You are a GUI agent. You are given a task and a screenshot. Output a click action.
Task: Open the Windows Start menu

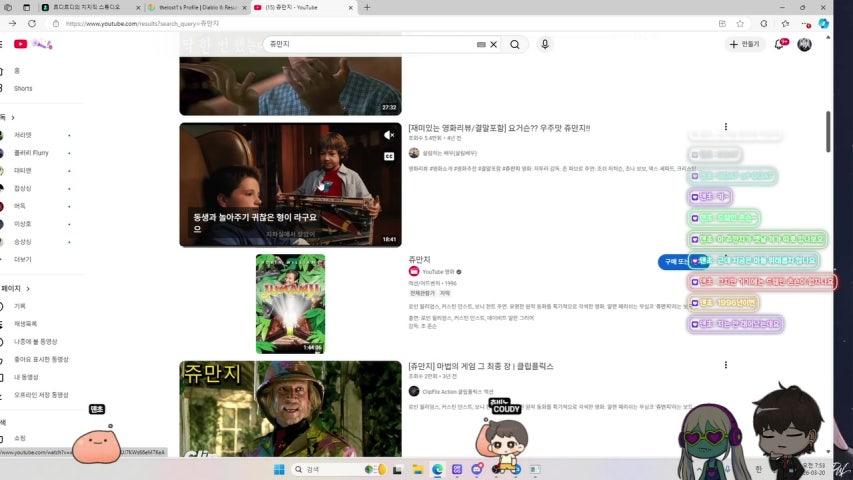(279, 469)
